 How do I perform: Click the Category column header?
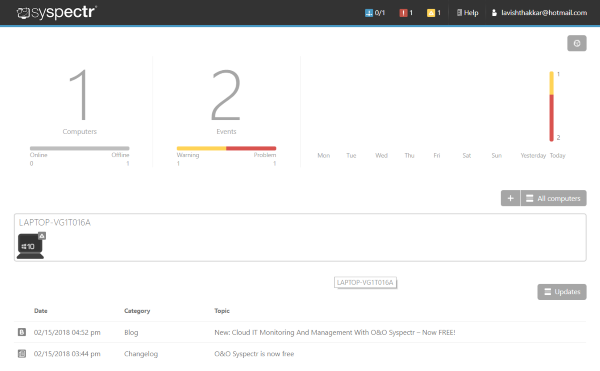pos(137,311)
